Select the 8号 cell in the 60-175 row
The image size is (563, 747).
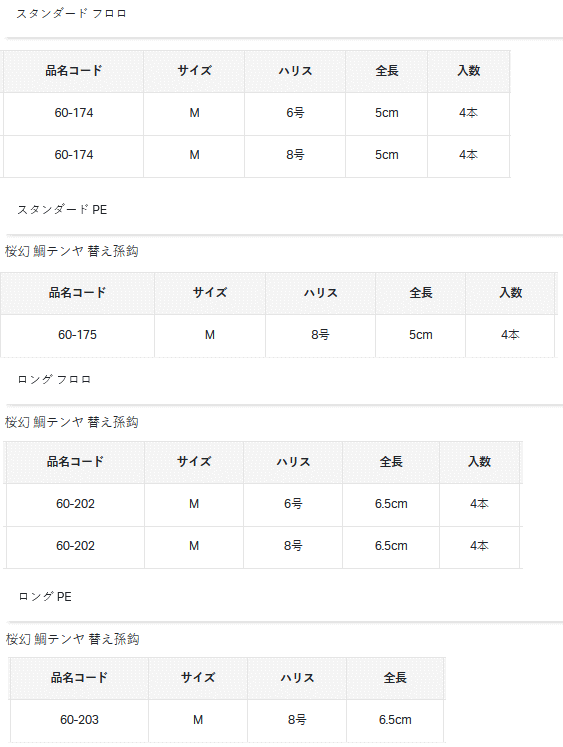[320, 335]
